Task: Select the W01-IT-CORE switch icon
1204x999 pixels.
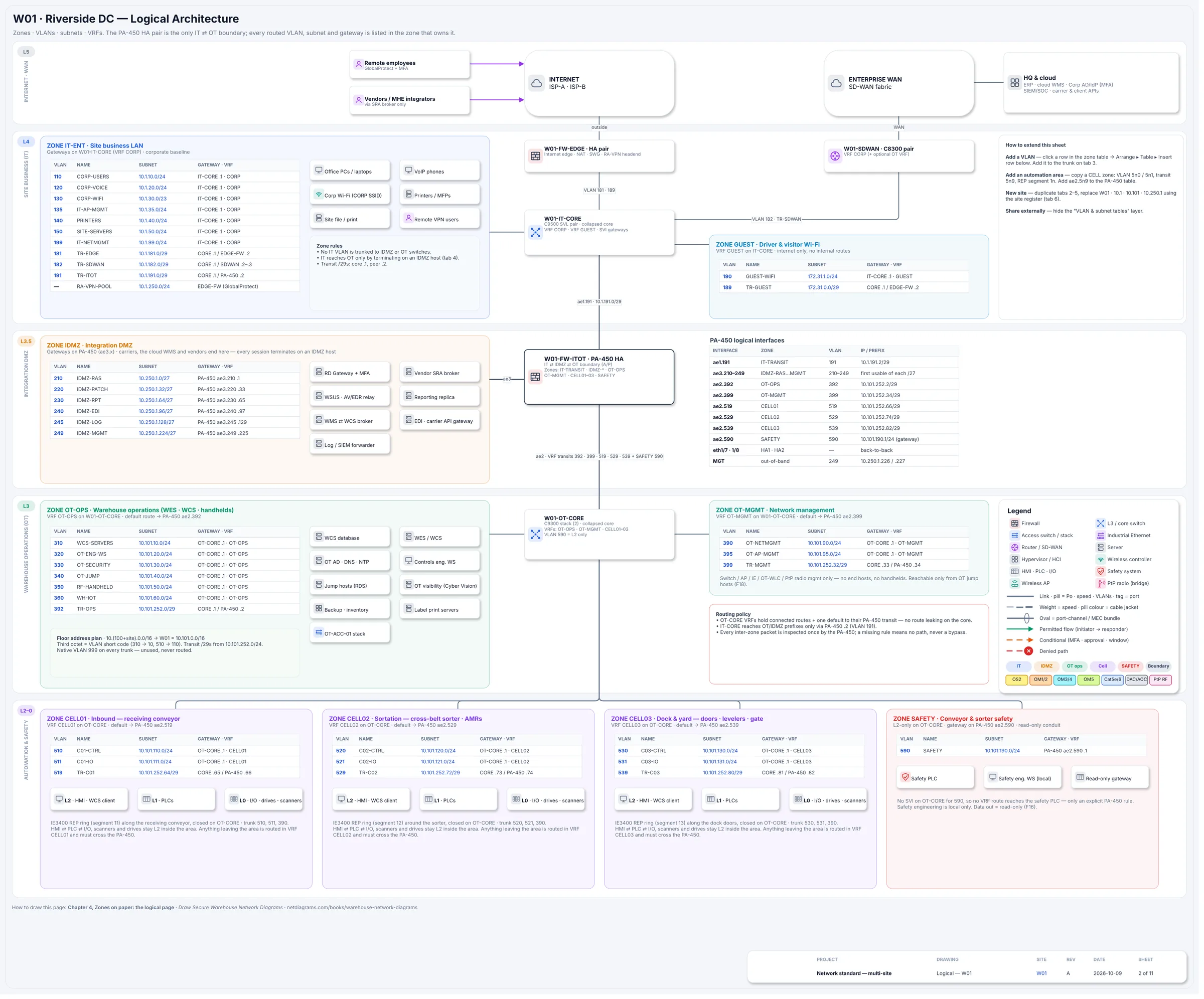Action: (x=535, y=232)
